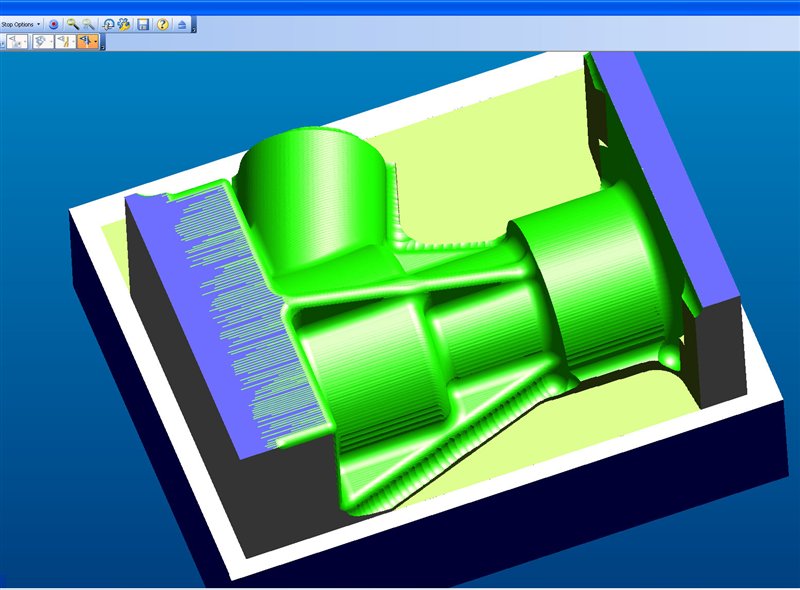Toggle the orange highlighted verification mode button
Screen dimensions: 800x590
tap(85, 42)
